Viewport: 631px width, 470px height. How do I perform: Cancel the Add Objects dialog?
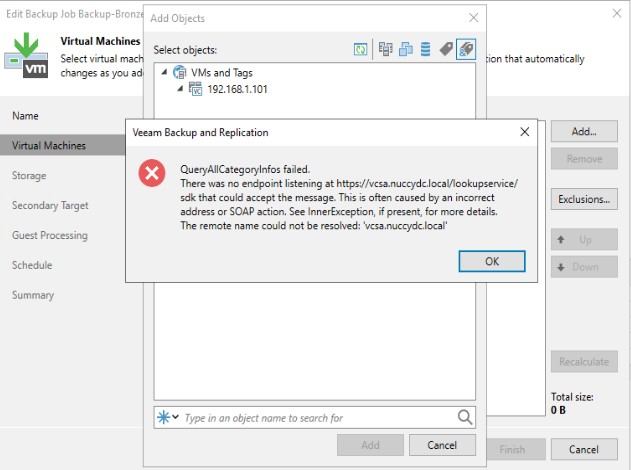[442, 445]
